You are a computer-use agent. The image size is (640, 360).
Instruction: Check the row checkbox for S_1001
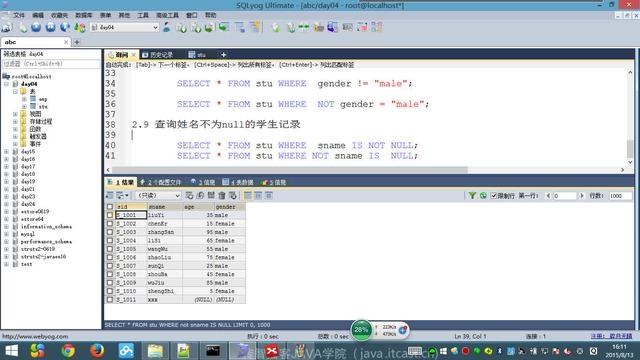click(110, 215)
